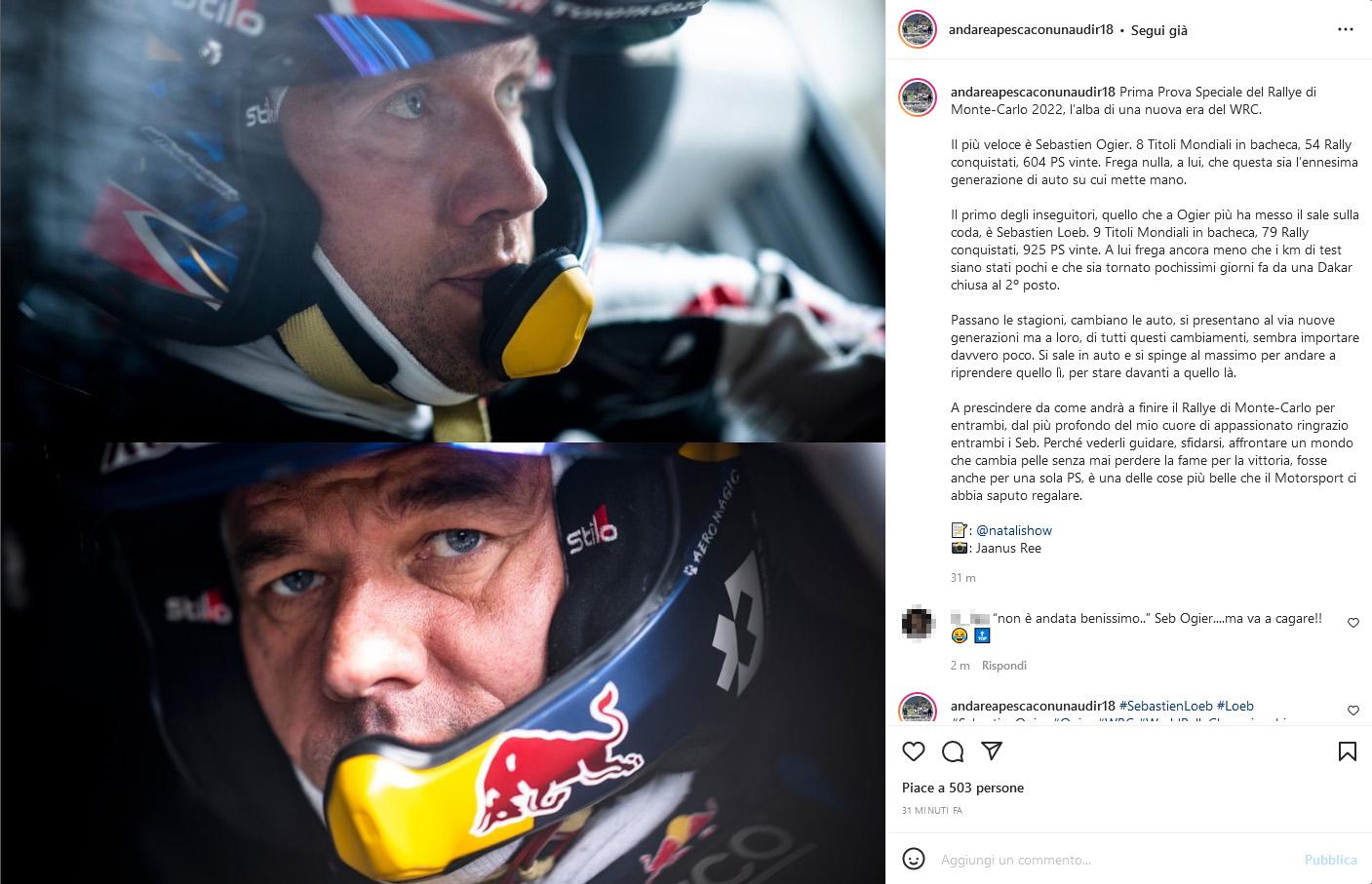Like the post with the heart icon
1372x884 pixels.
[914, 751]
